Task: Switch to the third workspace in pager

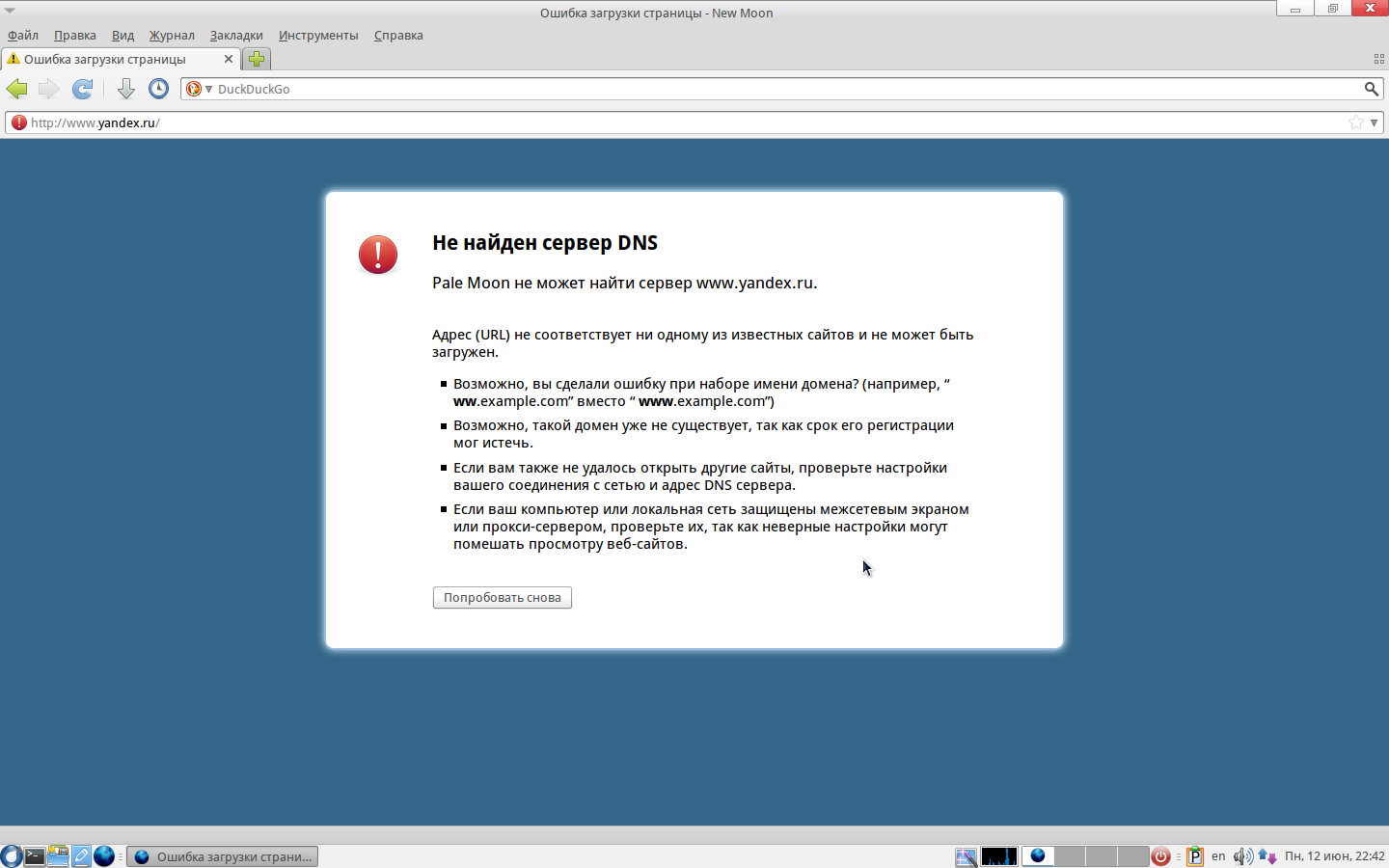Action: (x=1102, y=856)
